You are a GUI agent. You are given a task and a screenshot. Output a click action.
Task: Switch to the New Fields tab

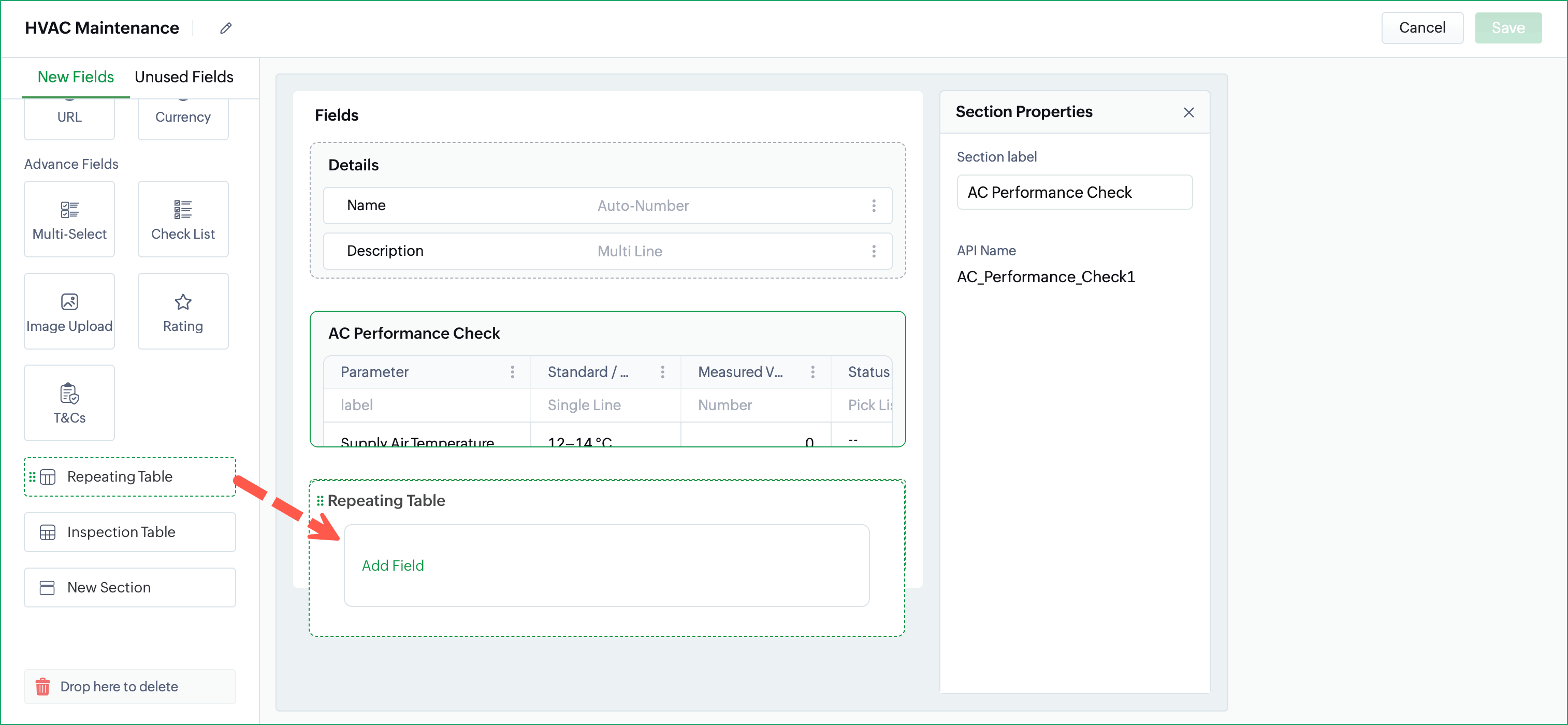coord(76,77)
